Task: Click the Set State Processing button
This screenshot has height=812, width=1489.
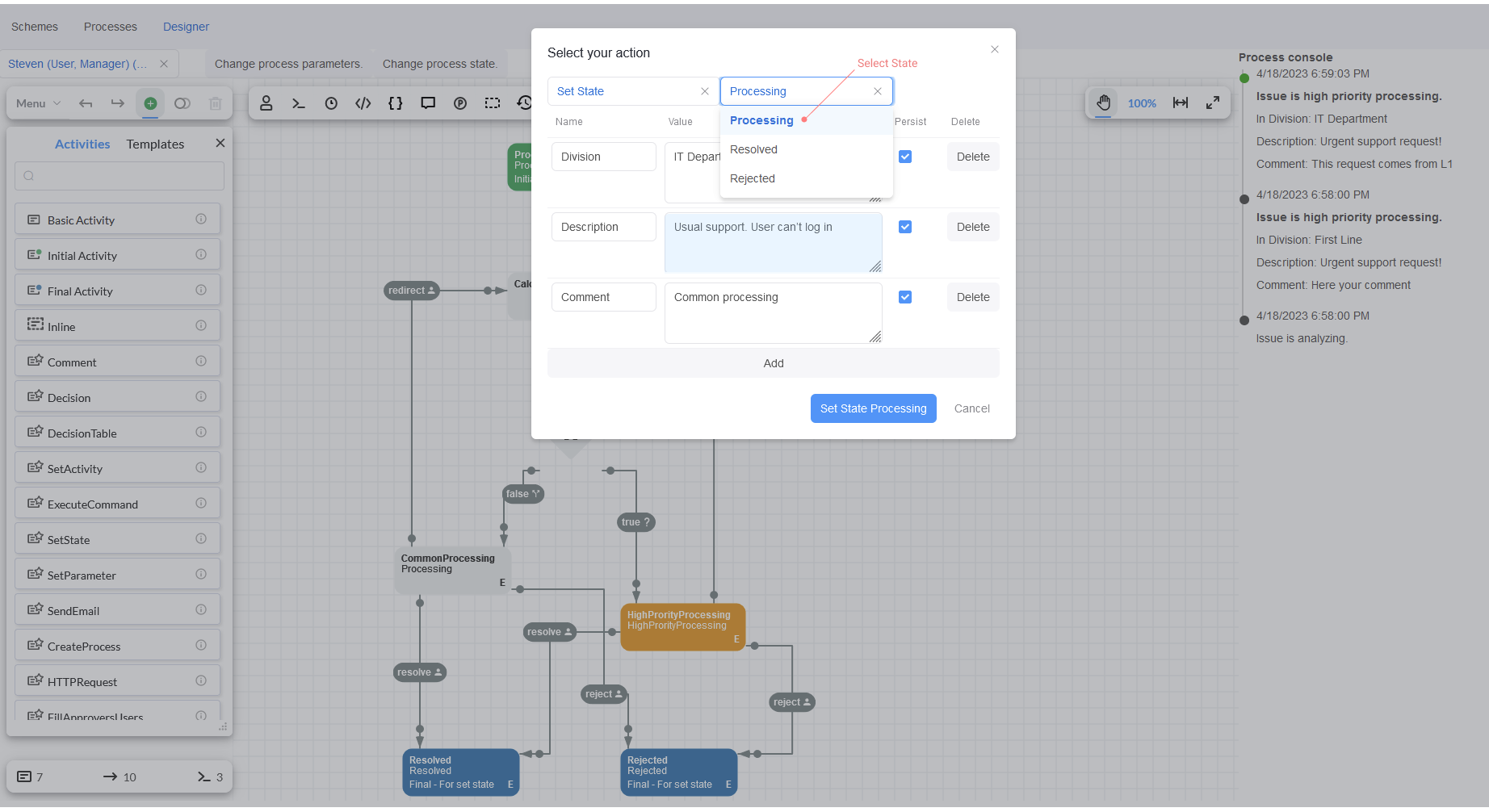Action: tap(874, 408)
